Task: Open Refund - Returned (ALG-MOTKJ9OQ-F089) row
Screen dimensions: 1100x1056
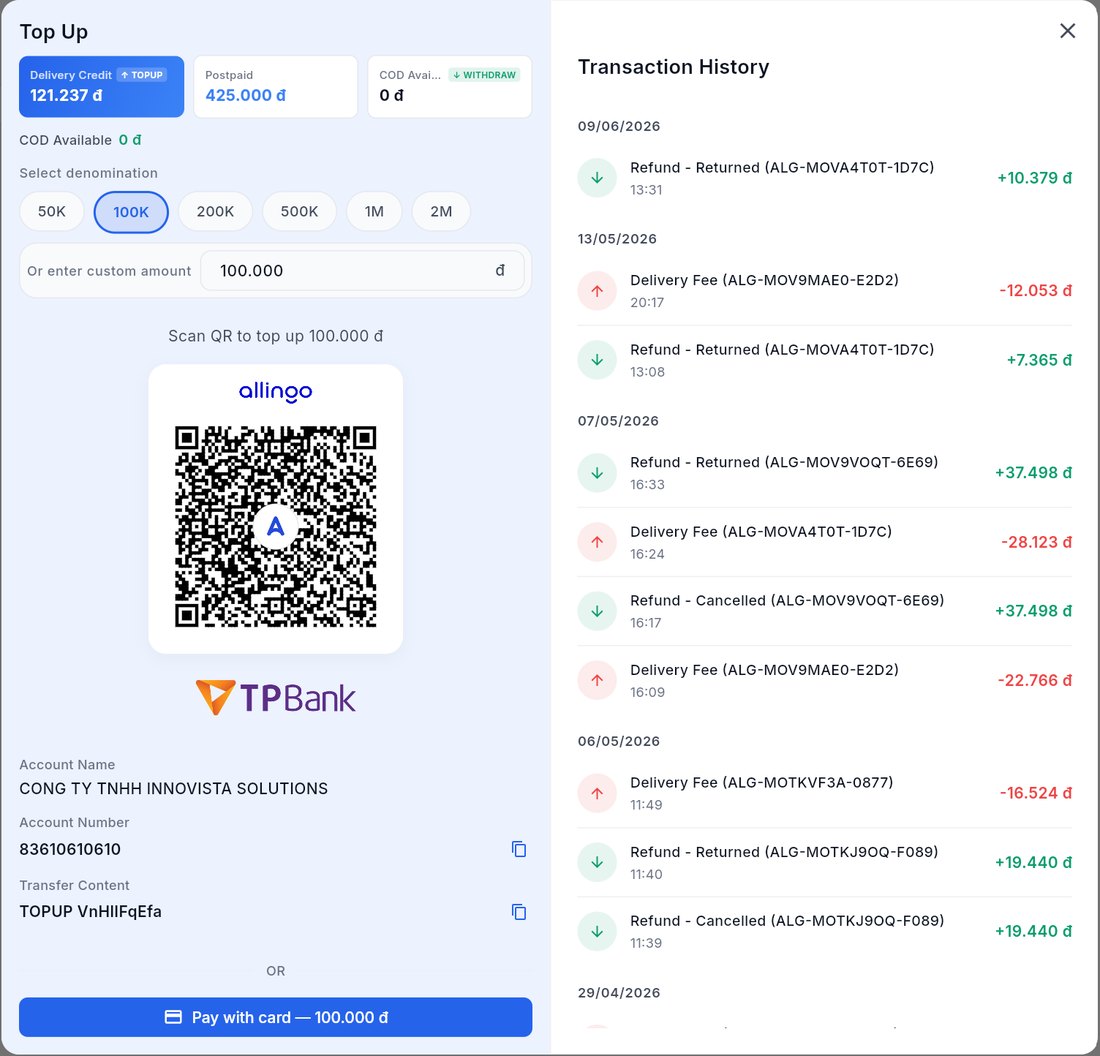Action: pyautogui.click(x=824, y=862)
